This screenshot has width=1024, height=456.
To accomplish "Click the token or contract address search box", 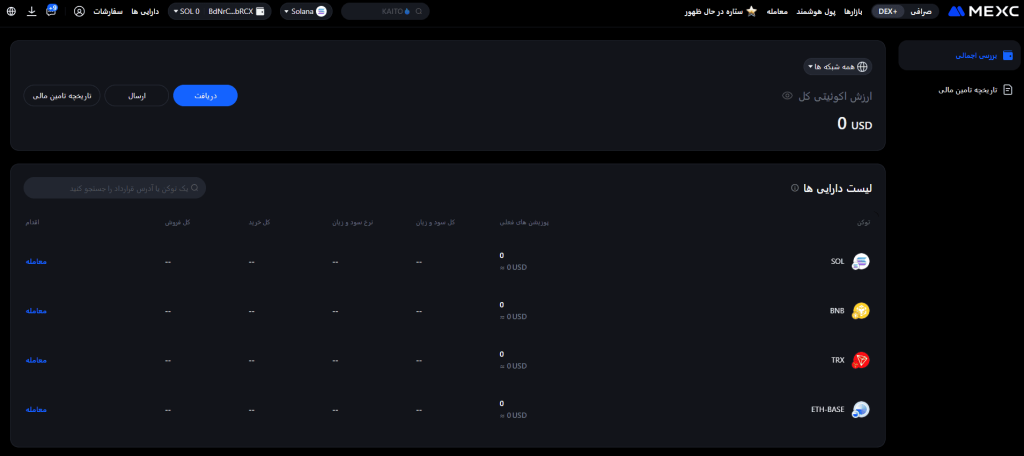I will (115, 188).
